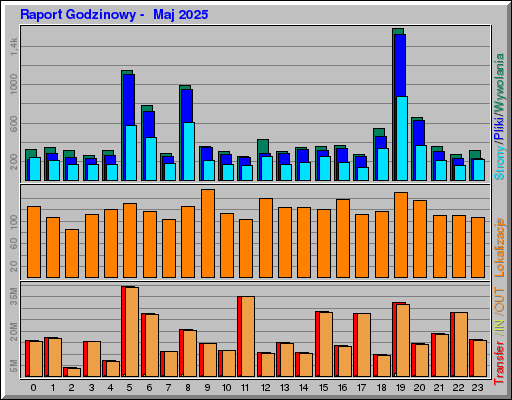Click hour label '20' on x-axis
This screenshot has width=512, height=400.
(419, 388)
